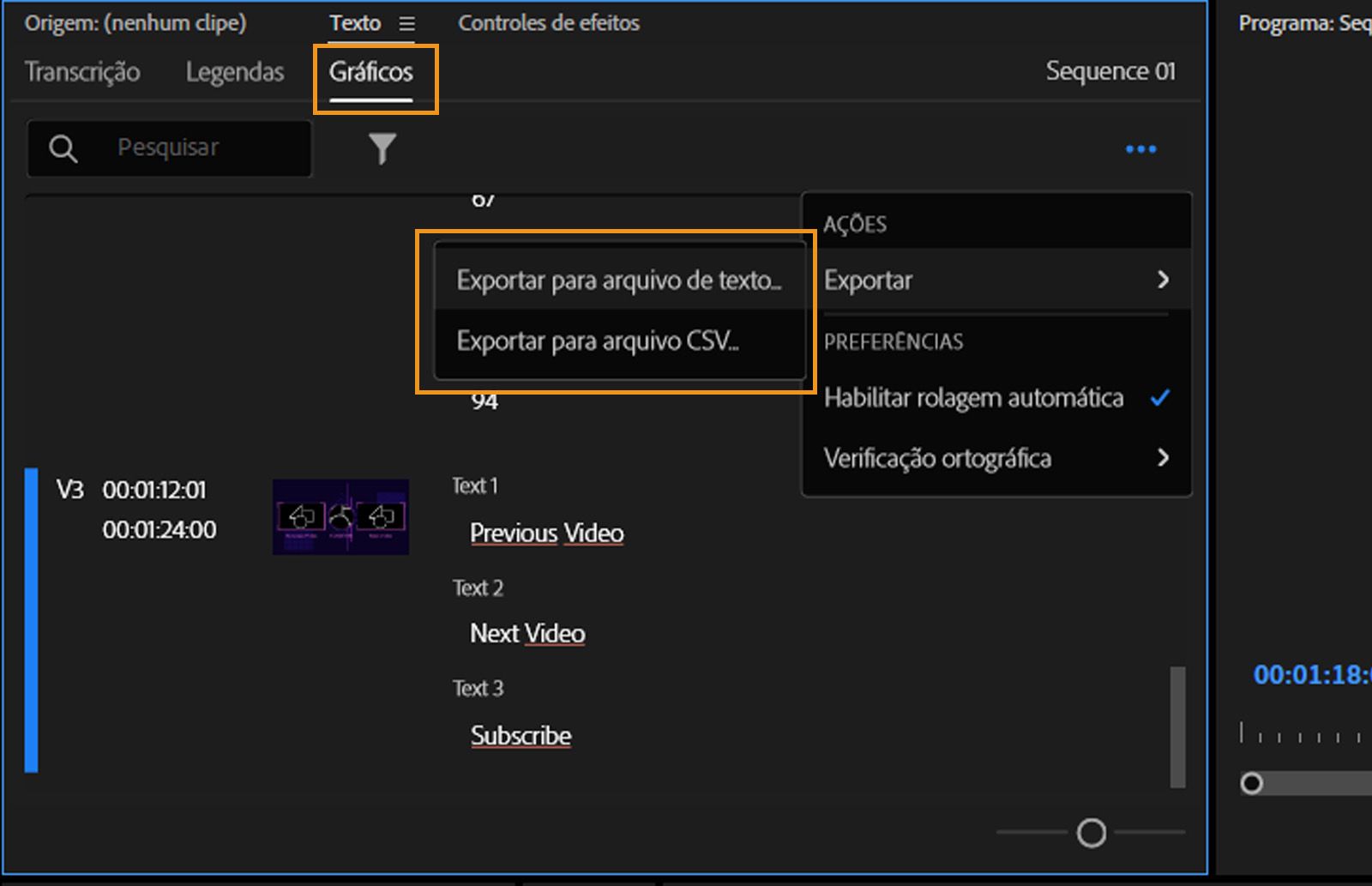Screen dimensions: 1372x886
Task: Open the panel options via the ellipsis icon
Action: pos(1140,148)
